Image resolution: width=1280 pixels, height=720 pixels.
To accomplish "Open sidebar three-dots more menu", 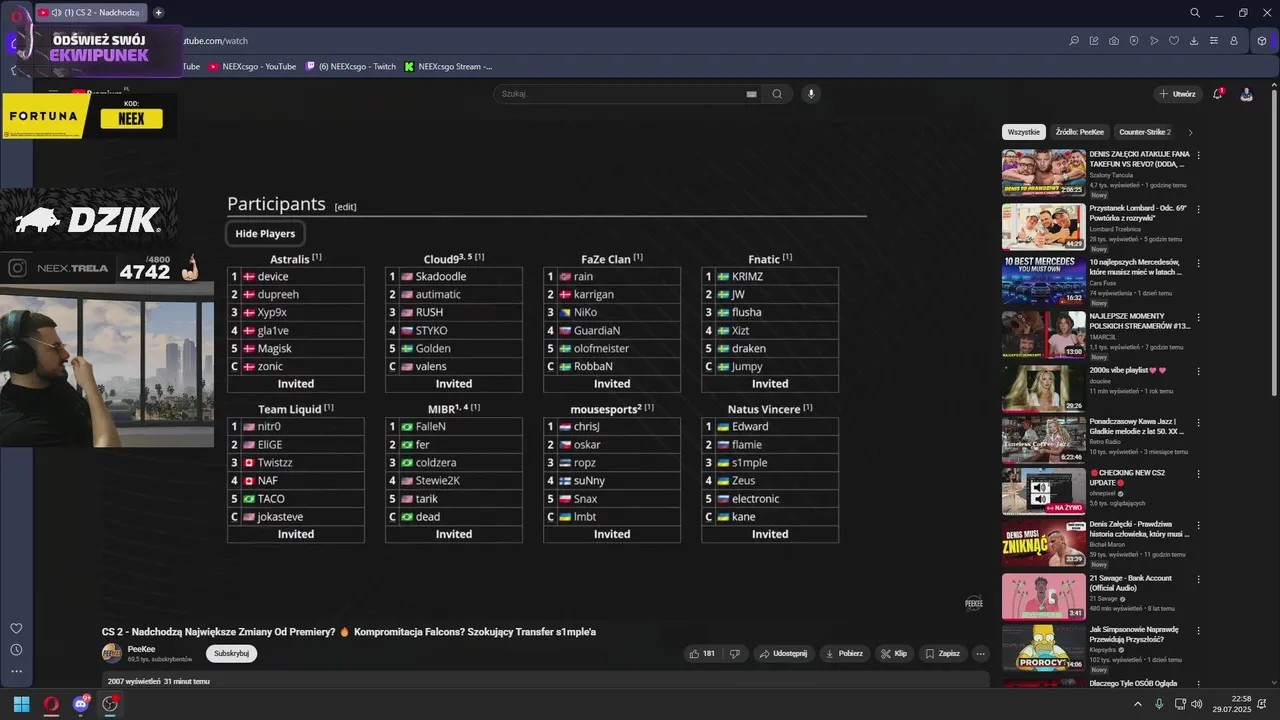I will (16, 671).
